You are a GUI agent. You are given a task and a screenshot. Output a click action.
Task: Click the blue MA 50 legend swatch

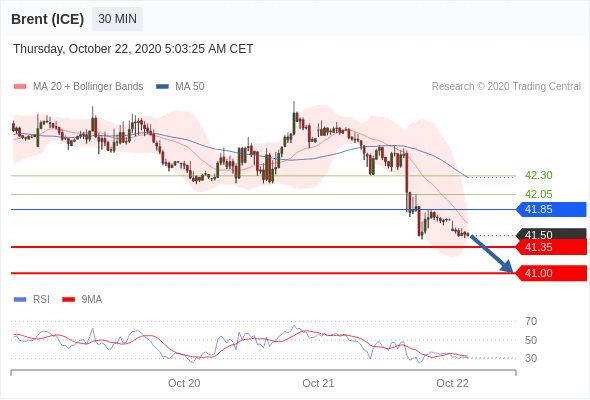pos(162,87)
